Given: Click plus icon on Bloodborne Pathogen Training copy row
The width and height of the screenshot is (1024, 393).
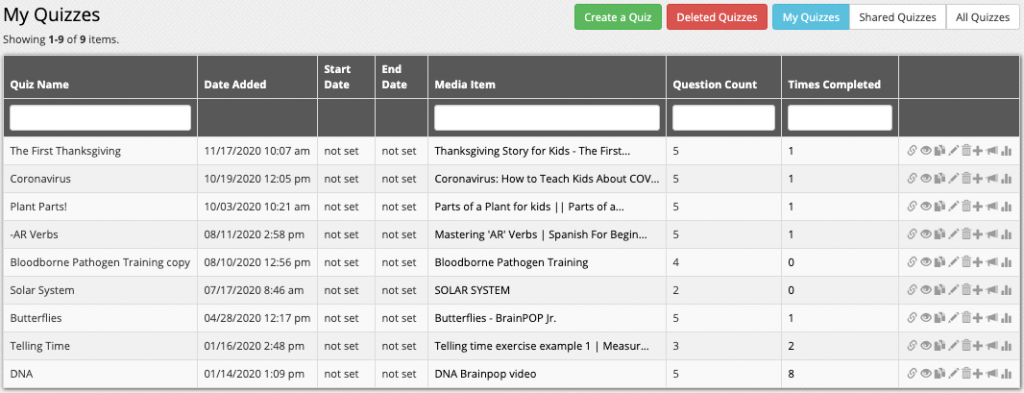Looking at the screenshot, I should point(978,262).
